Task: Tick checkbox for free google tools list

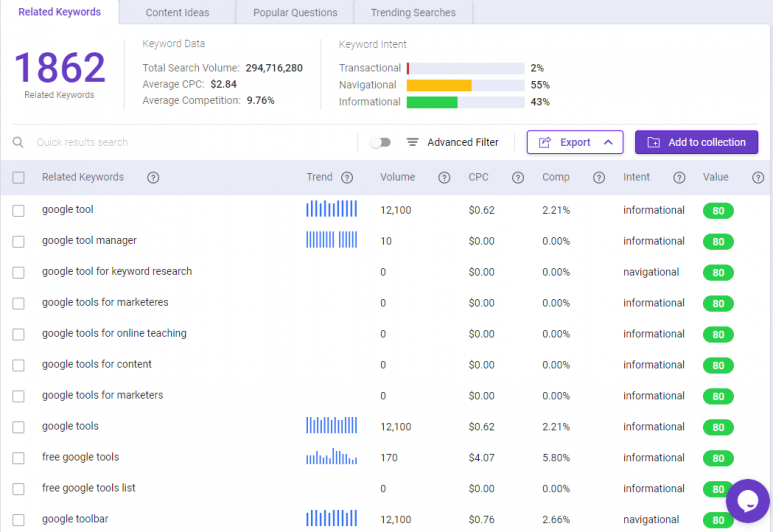Action: tap(18, 489)
